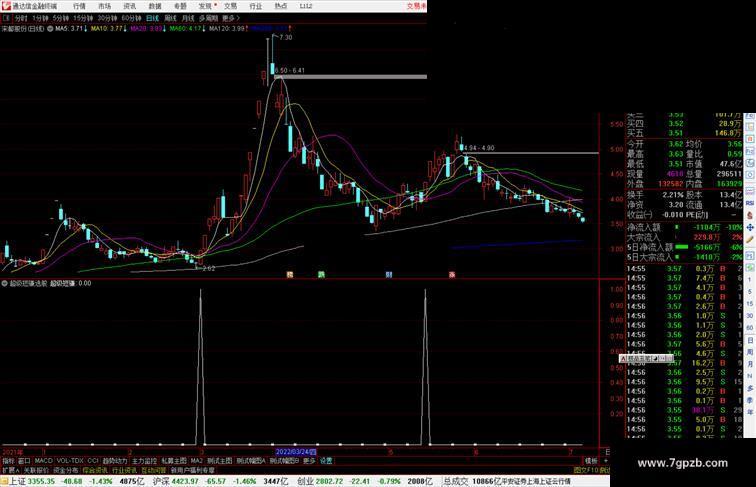The width and height of the screenshot is (756, 487).
Task: Switch sub-chart to MACD indicator
Action: (43, 461)
